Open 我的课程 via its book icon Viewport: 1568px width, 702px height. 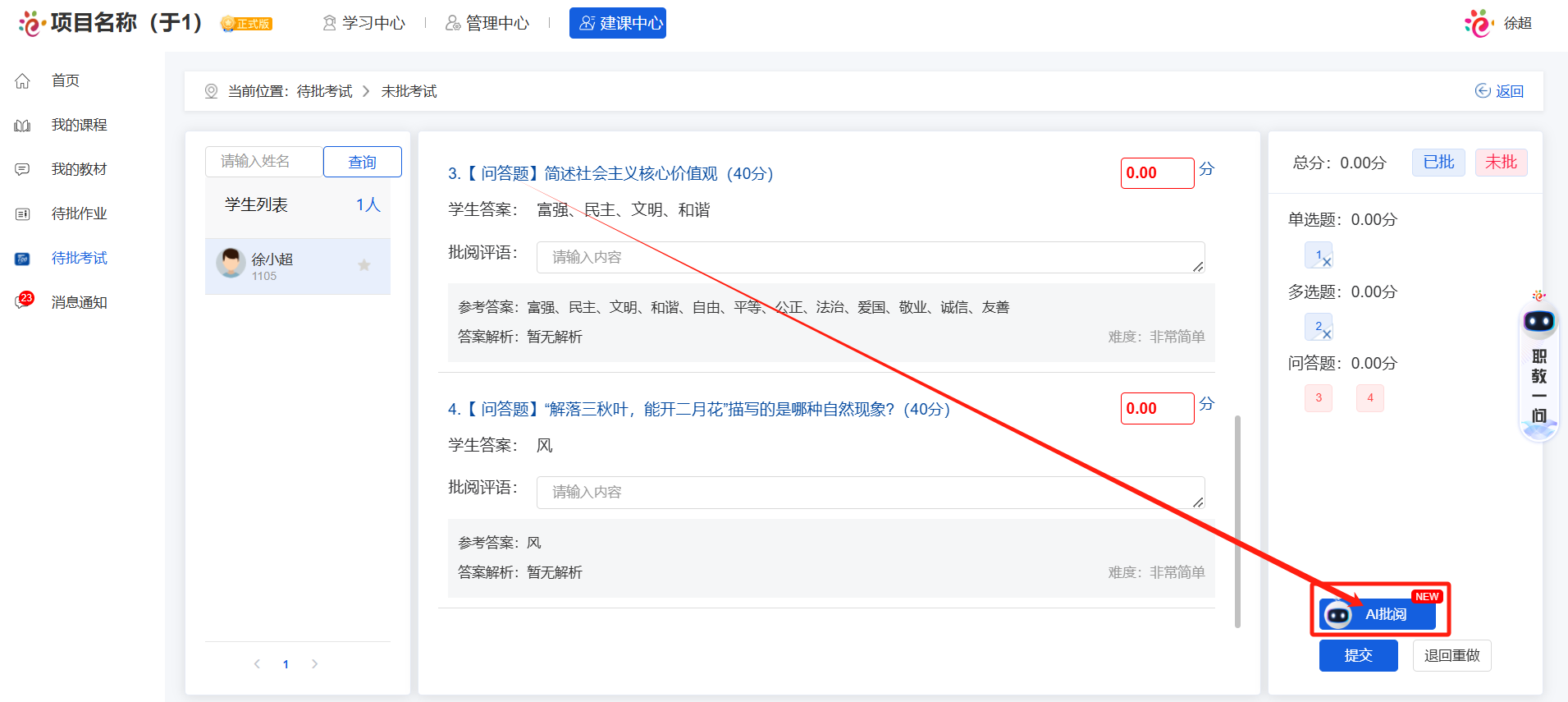[x=23, y=125]
